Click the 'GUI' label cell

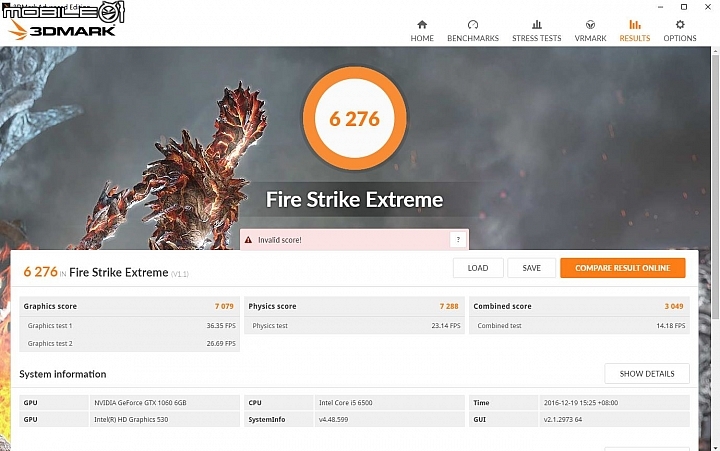pos(503,419)
